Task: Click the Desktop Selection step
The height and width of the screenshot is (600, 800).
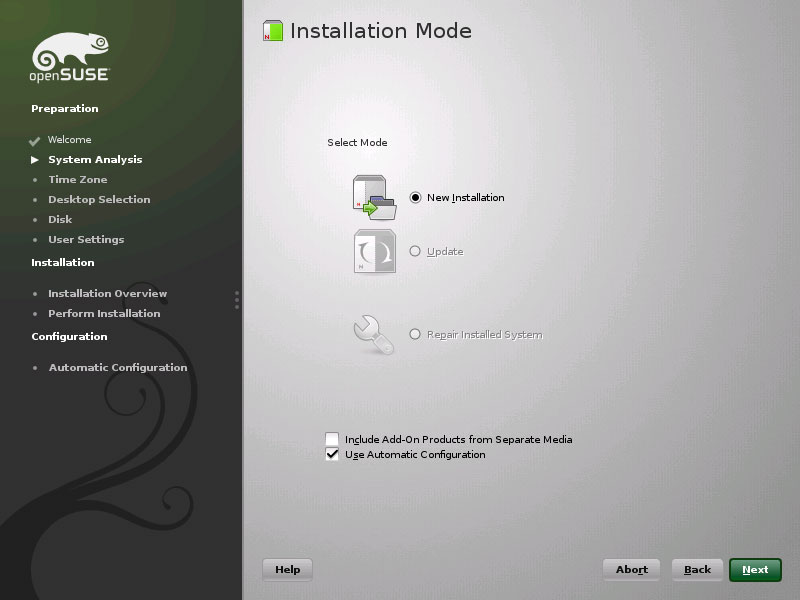Action: [99, 199]
